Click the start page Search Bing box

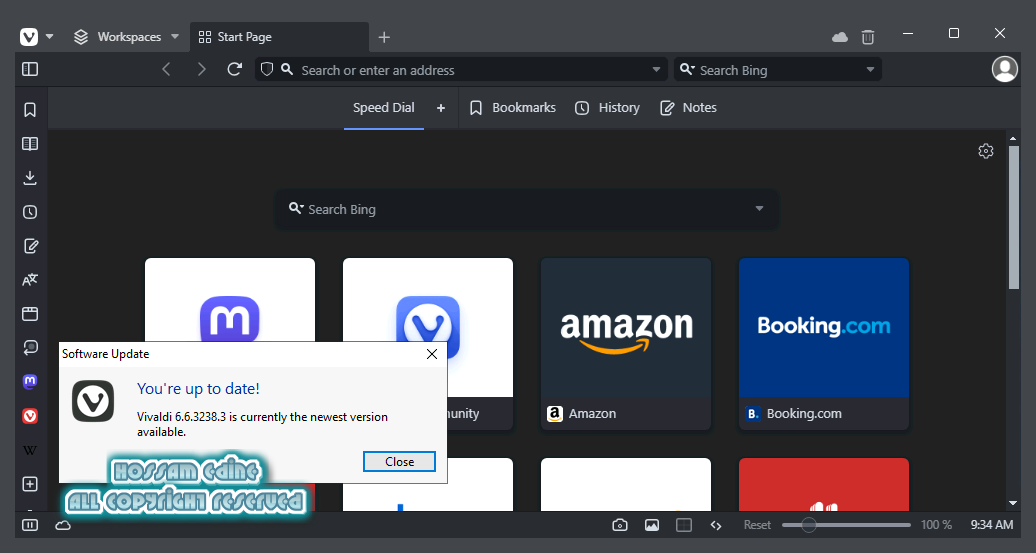(527, 209)
